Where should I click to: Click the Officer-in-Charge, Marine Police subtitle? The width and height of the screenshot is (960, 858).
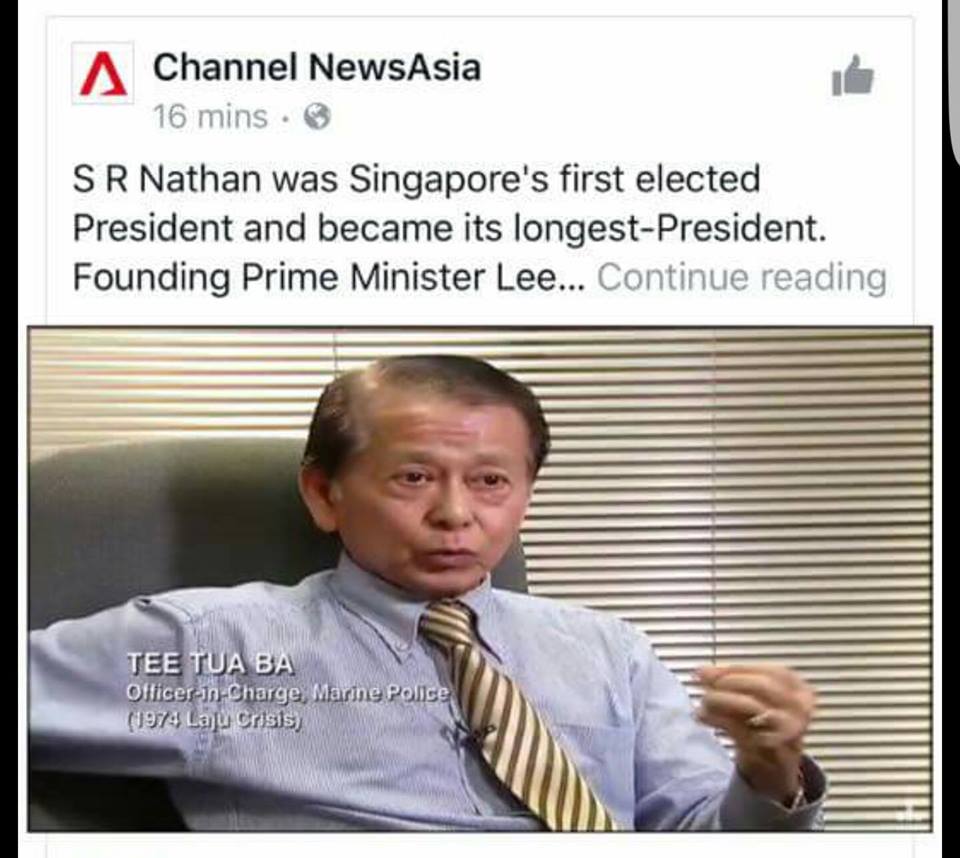pos(288,693)
